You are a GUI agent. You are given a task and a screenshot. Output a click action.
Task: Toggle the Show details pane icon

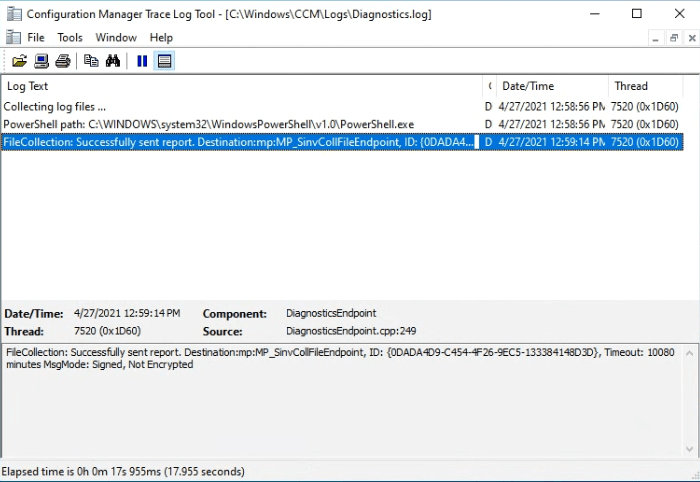pos(165,61)
